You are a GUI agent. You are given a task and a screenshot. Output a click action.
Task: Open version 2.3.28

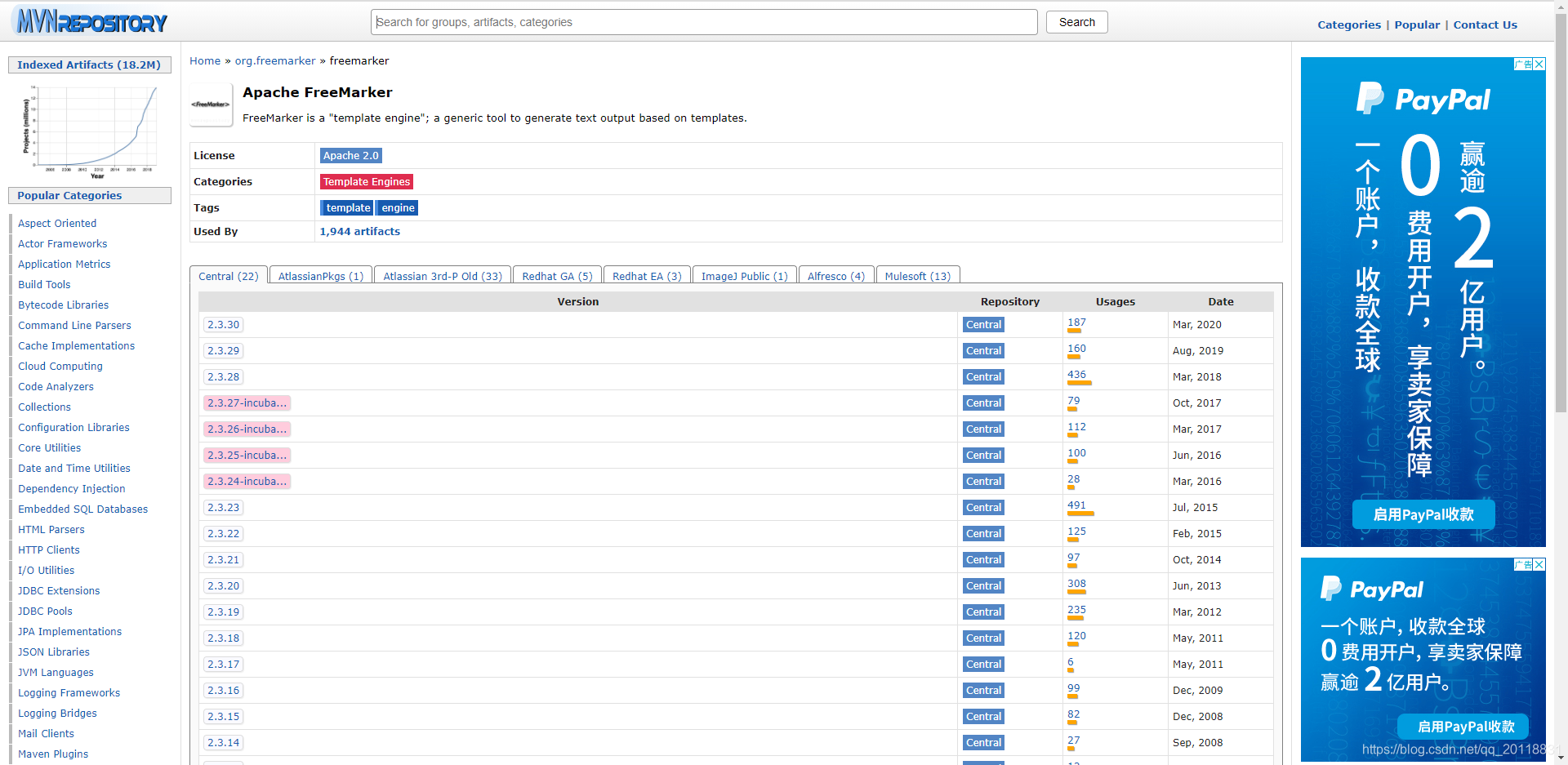click(223, 376)
